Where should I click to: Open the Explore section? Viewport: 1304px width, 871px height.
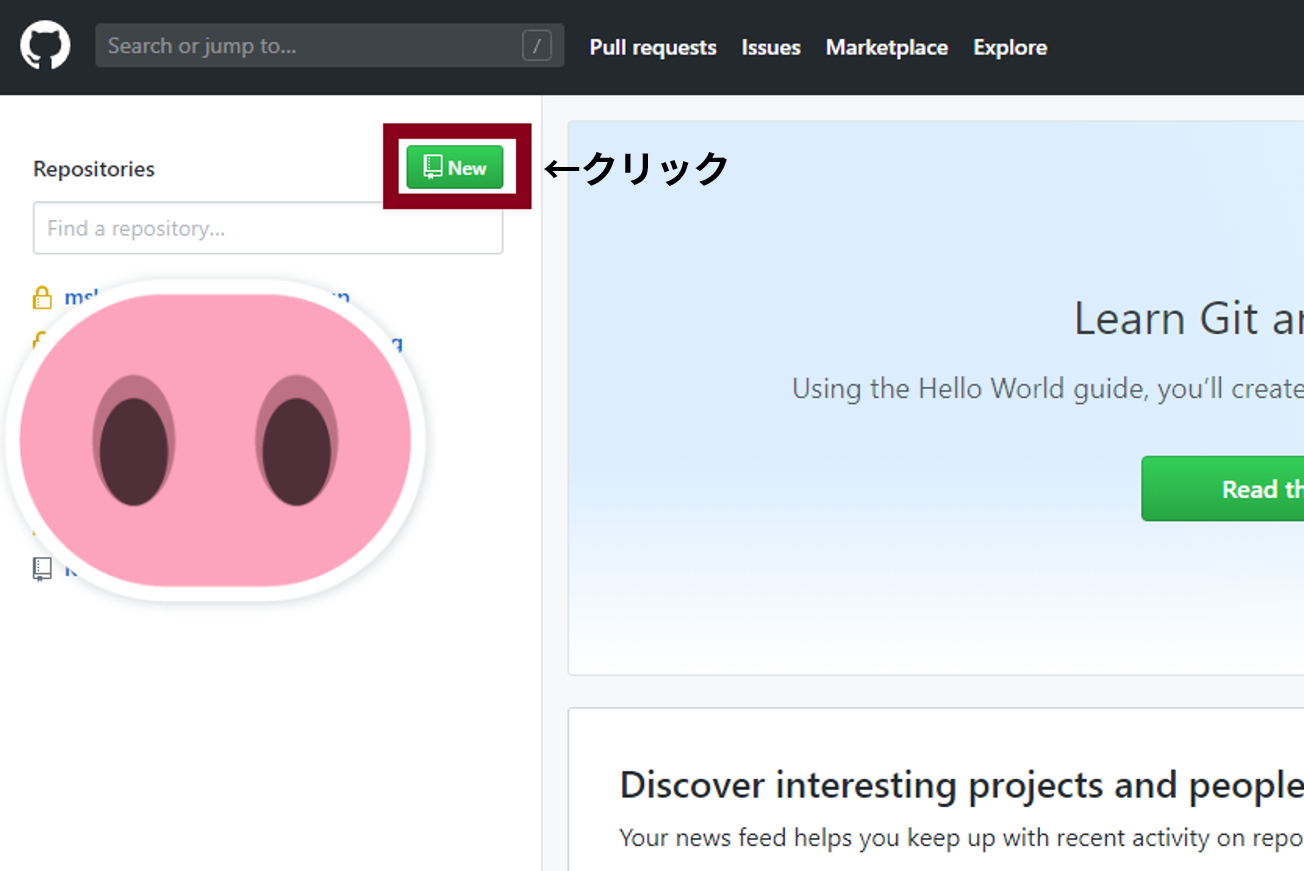(1010, 47)
